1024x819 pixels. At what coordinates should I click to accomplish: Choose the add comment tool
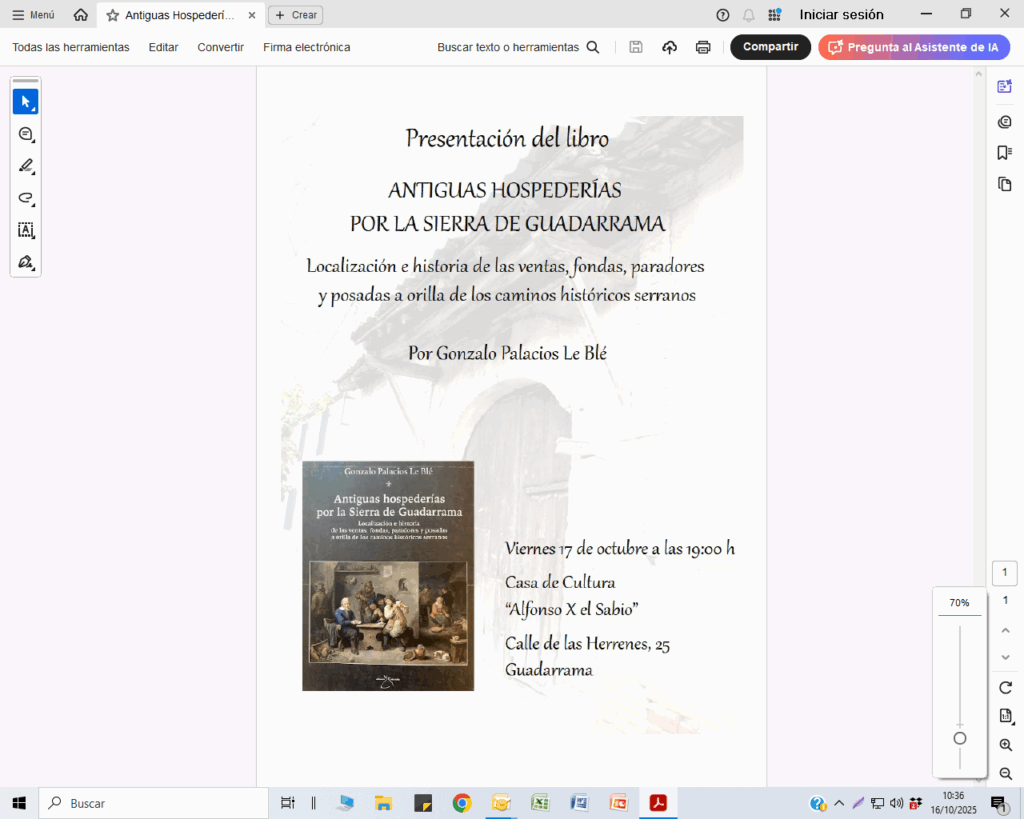[x=25, y=134]
